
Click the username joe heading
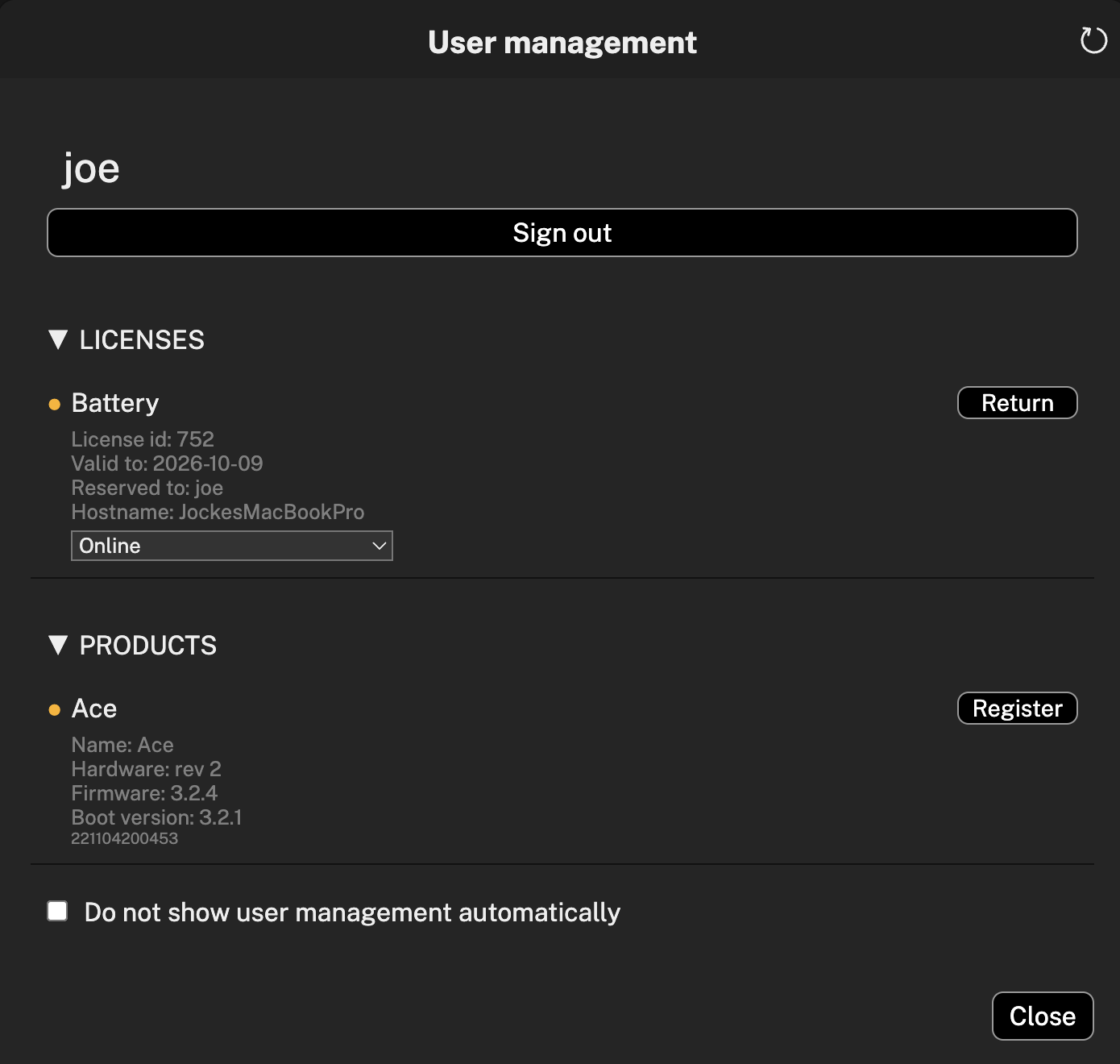point(91,168)
